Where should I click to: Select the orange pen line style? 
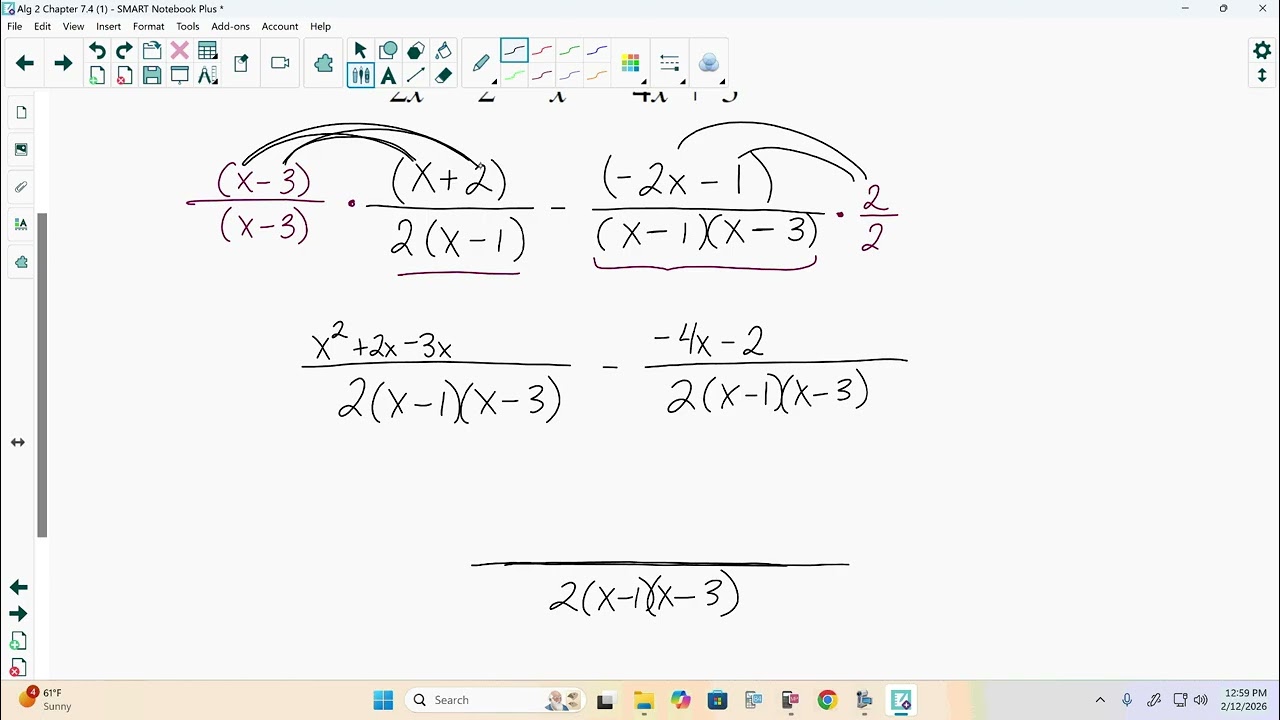[x=597, y=75]
